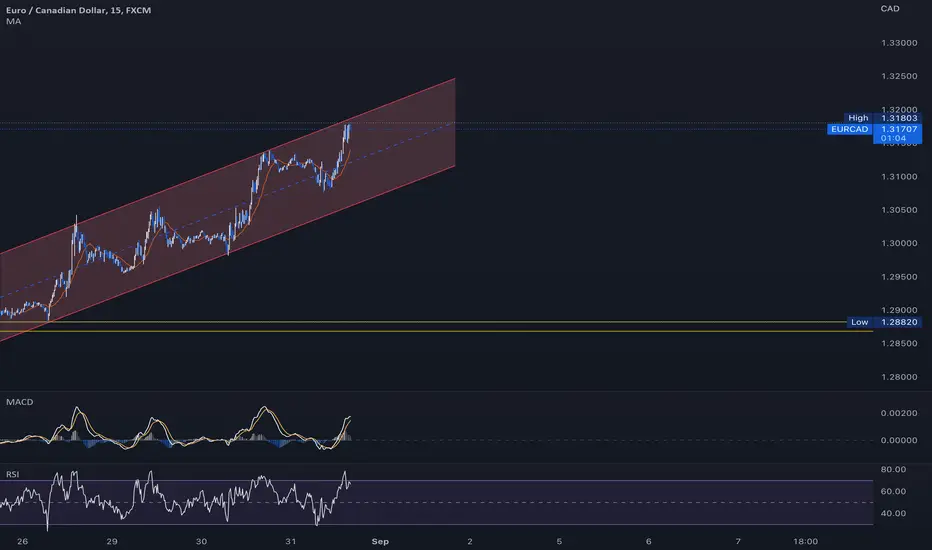Click date 5 on the time axis
The height and width of the screenshot is (550, 932).
(559, 541)
